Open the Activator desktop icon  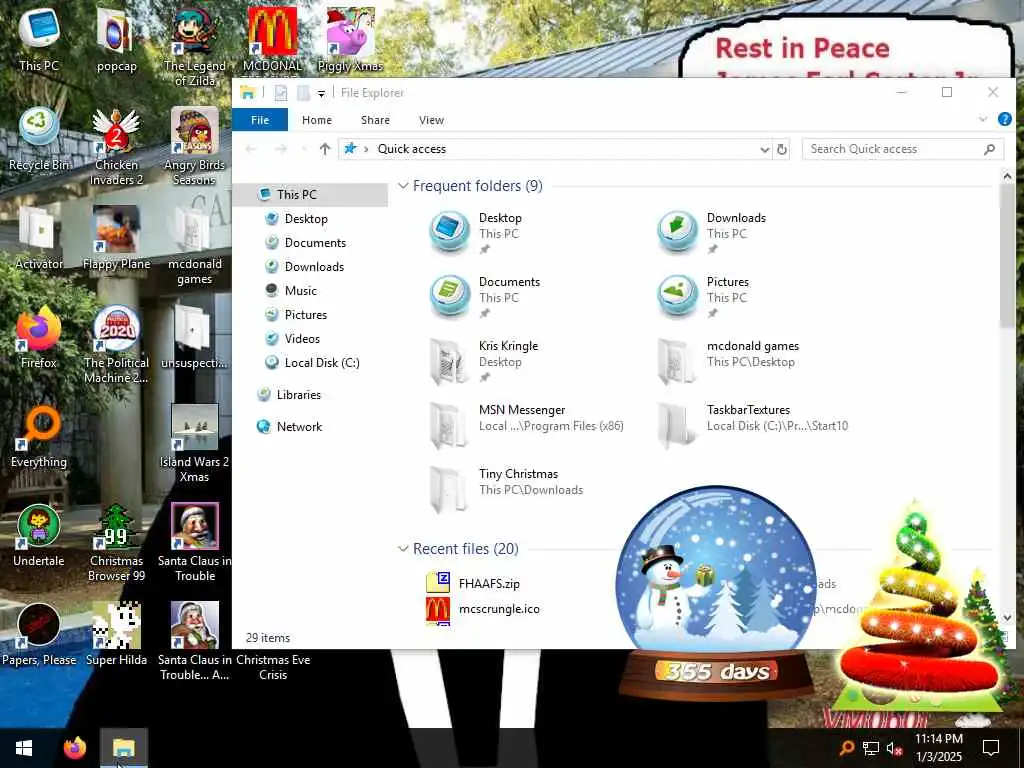coord(39,238)
